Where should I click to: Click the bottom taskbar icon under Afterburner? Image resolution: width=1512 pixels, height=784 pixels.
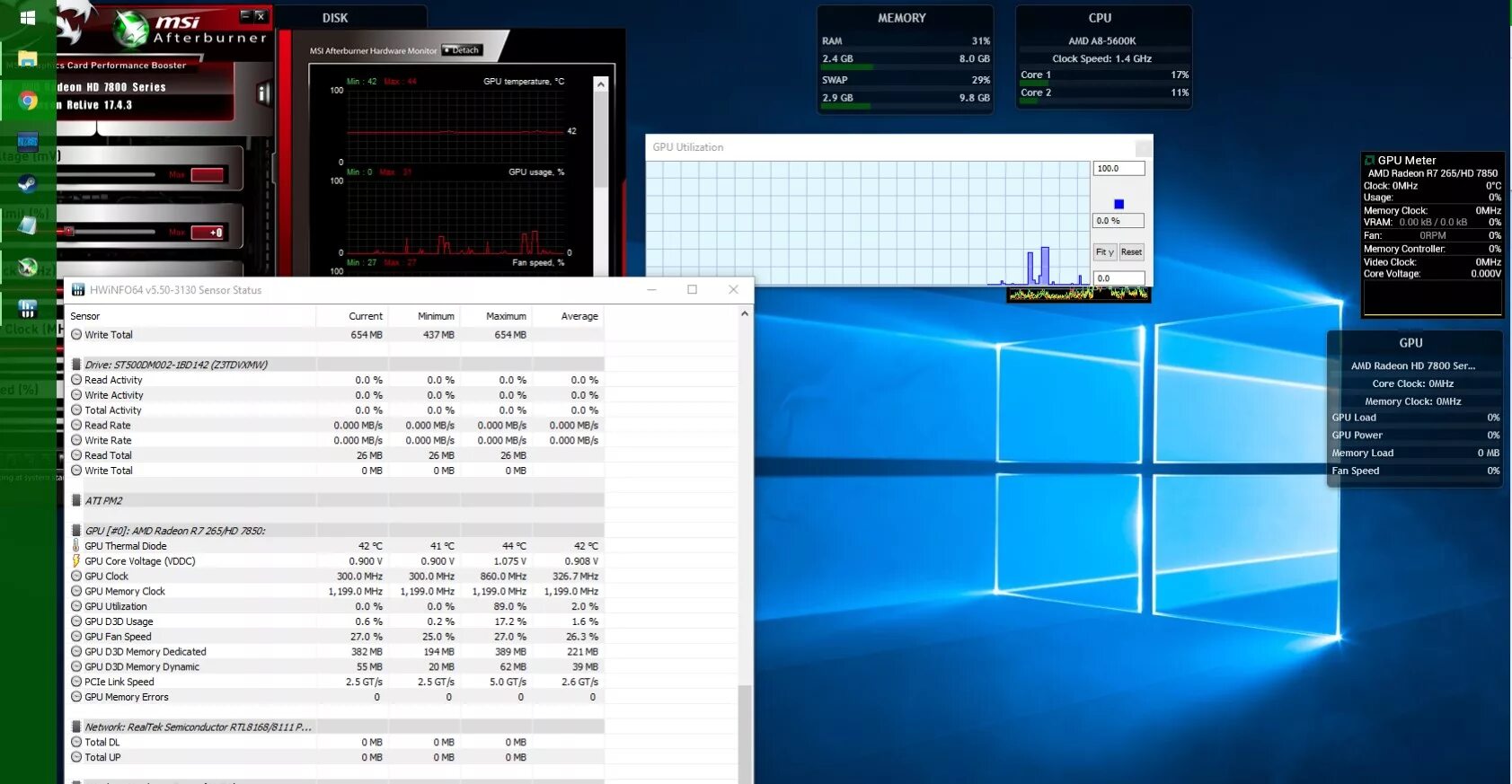[x=28, y=309]
